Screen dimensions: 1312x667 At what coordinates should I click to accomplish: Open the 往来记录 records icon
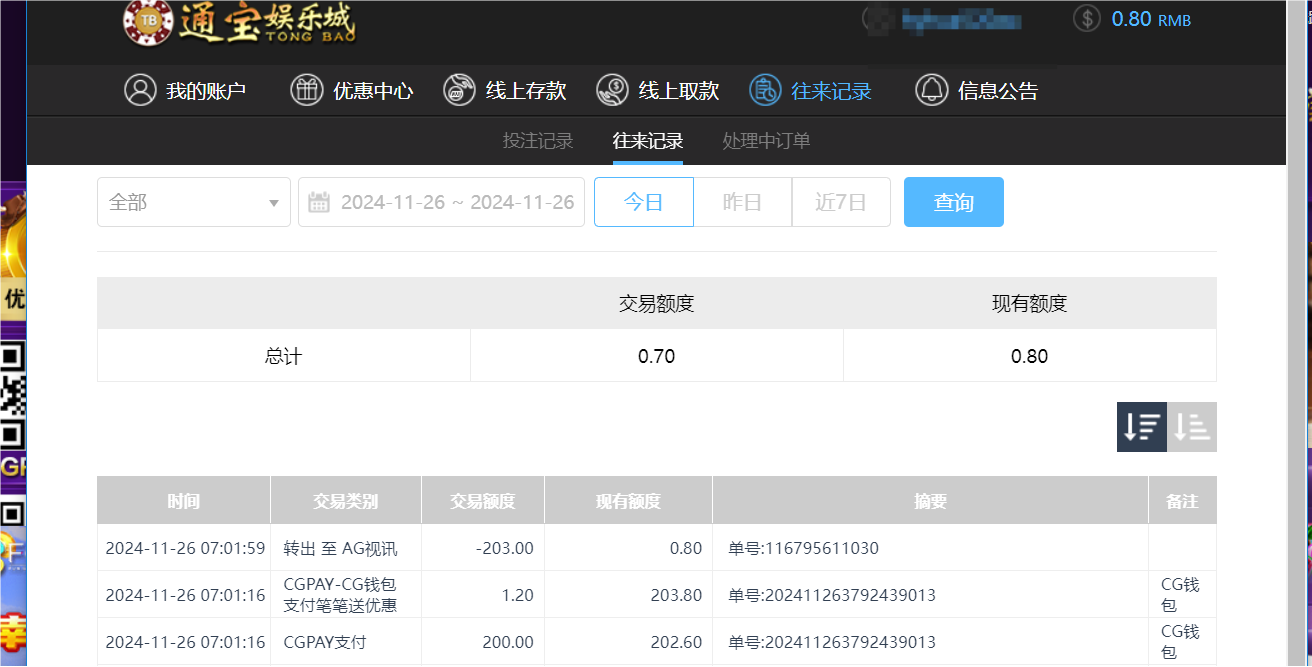[765, 90]
